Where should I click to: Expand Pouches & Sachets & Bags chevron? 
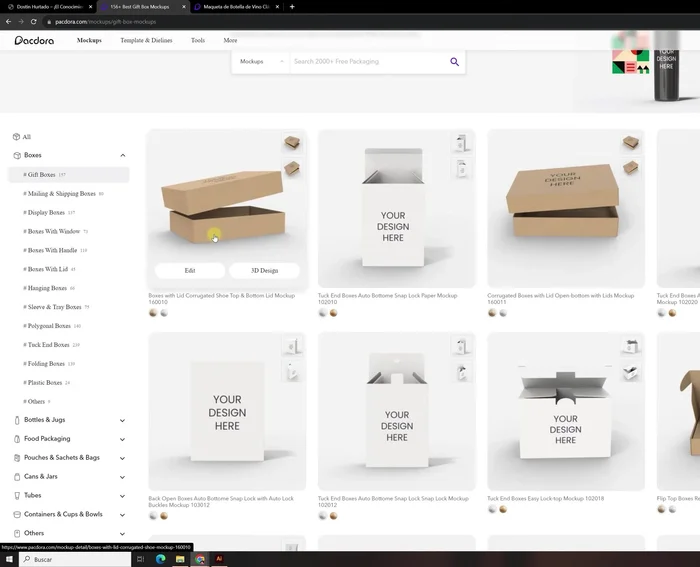122,458
